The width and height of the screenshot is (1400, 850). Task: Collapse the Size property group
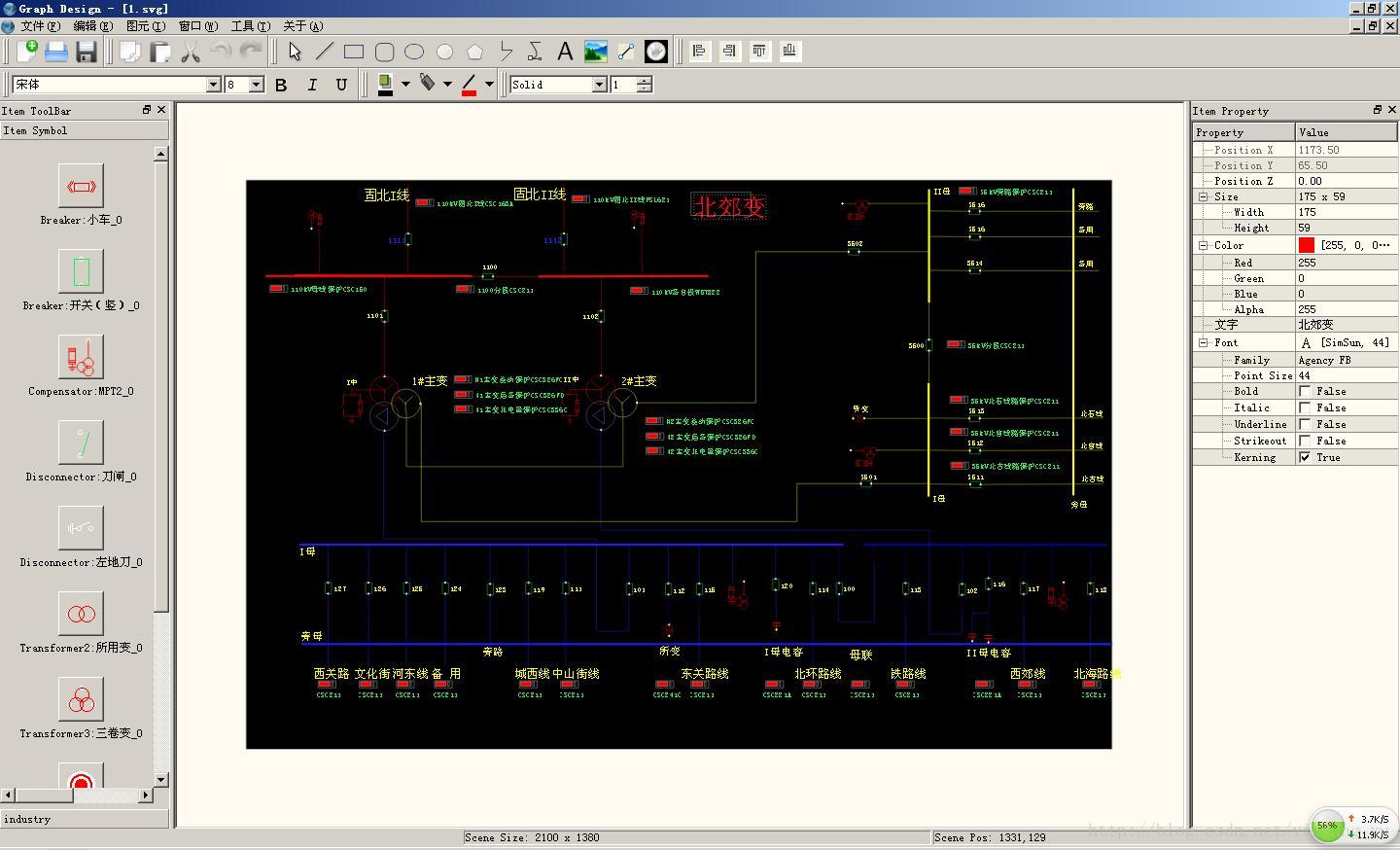1203,196
